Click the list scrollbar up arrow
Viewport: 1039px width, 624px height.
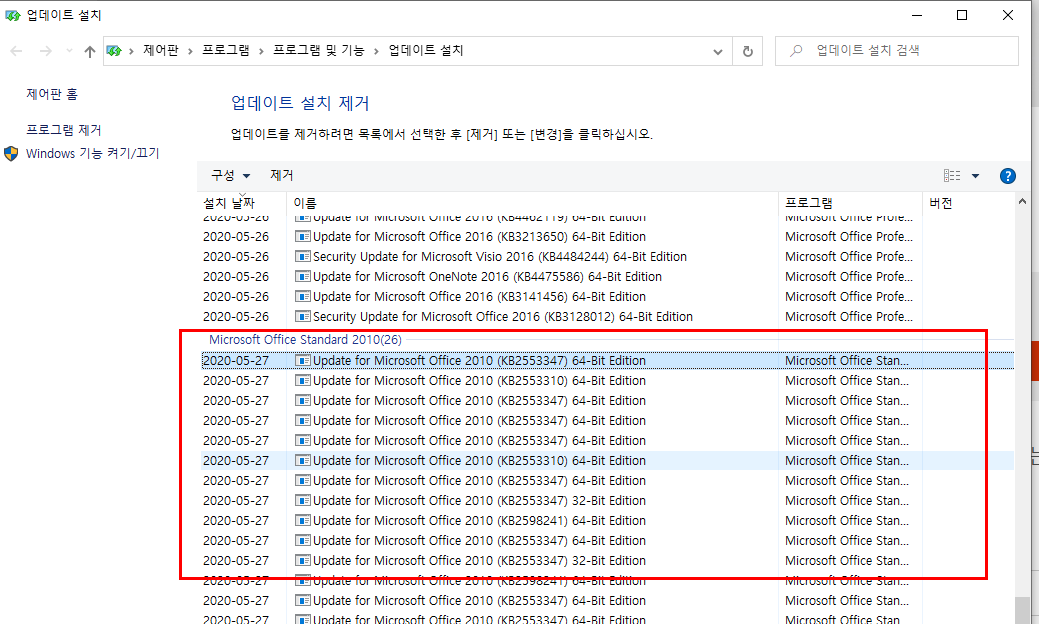tap(1022, 202)
